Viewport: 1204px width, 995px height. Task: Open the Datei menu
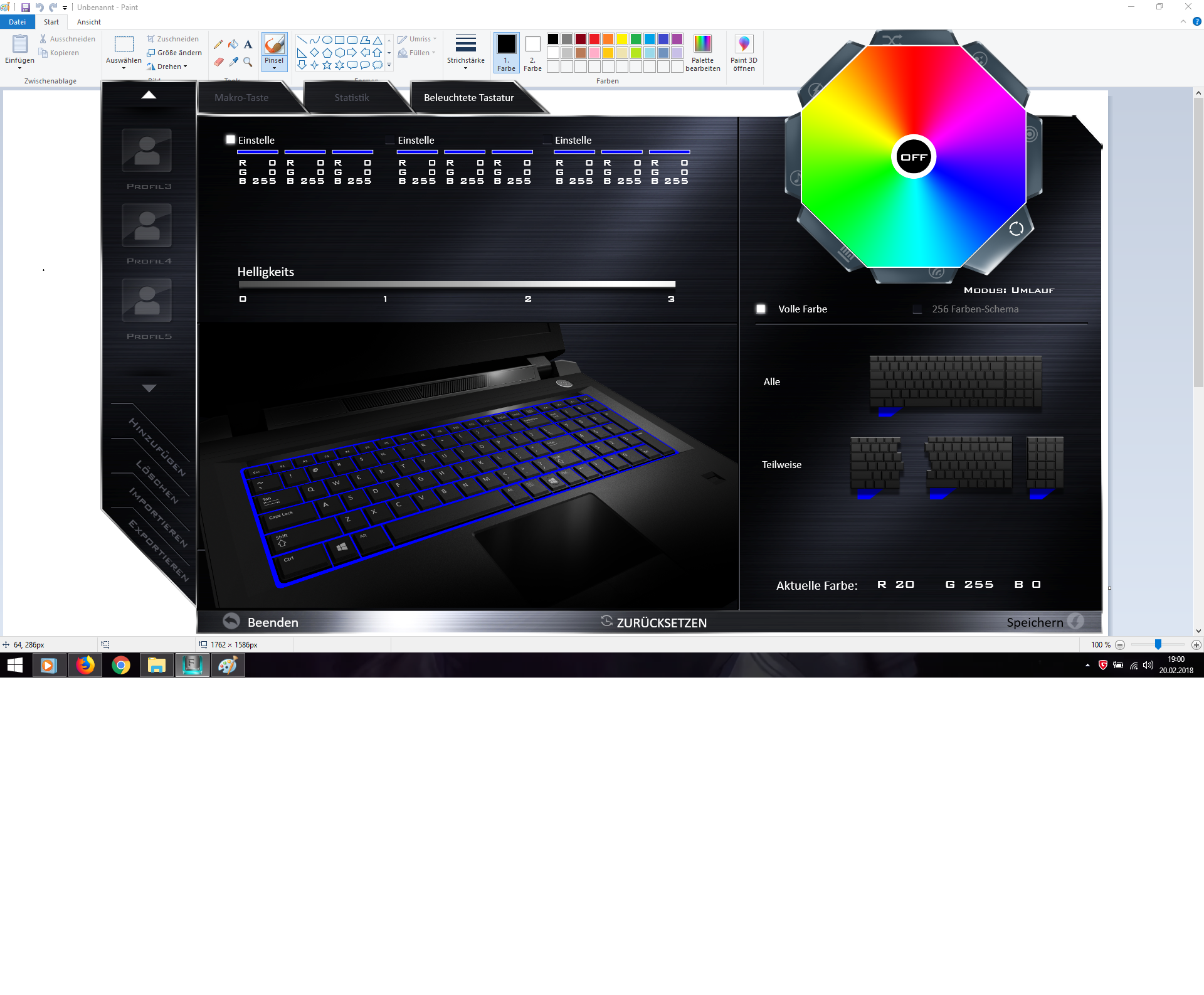pos(18,22)
